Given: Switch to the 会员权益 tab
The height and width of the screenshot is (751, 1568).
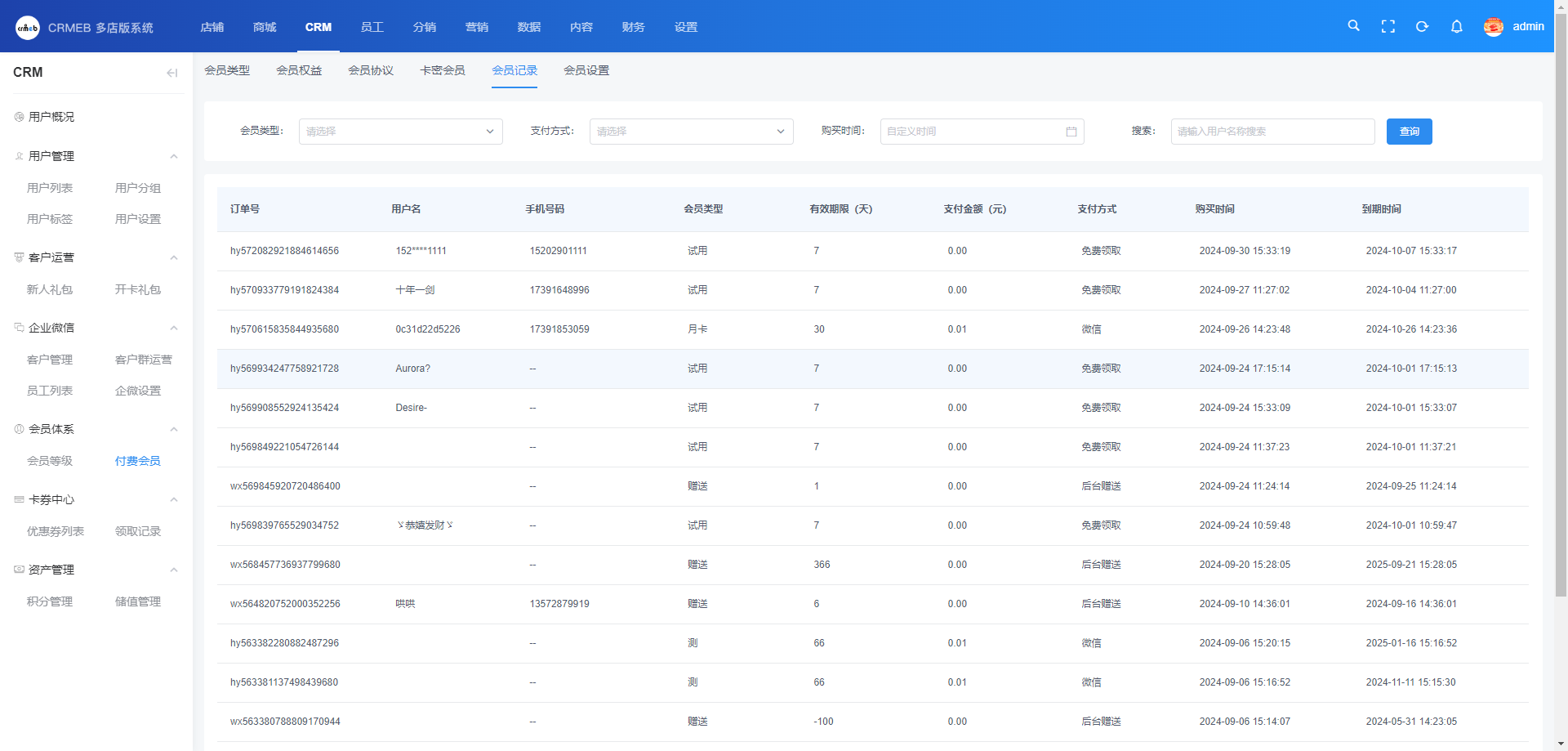Looking at the screenshot, I should coord(299,70).
